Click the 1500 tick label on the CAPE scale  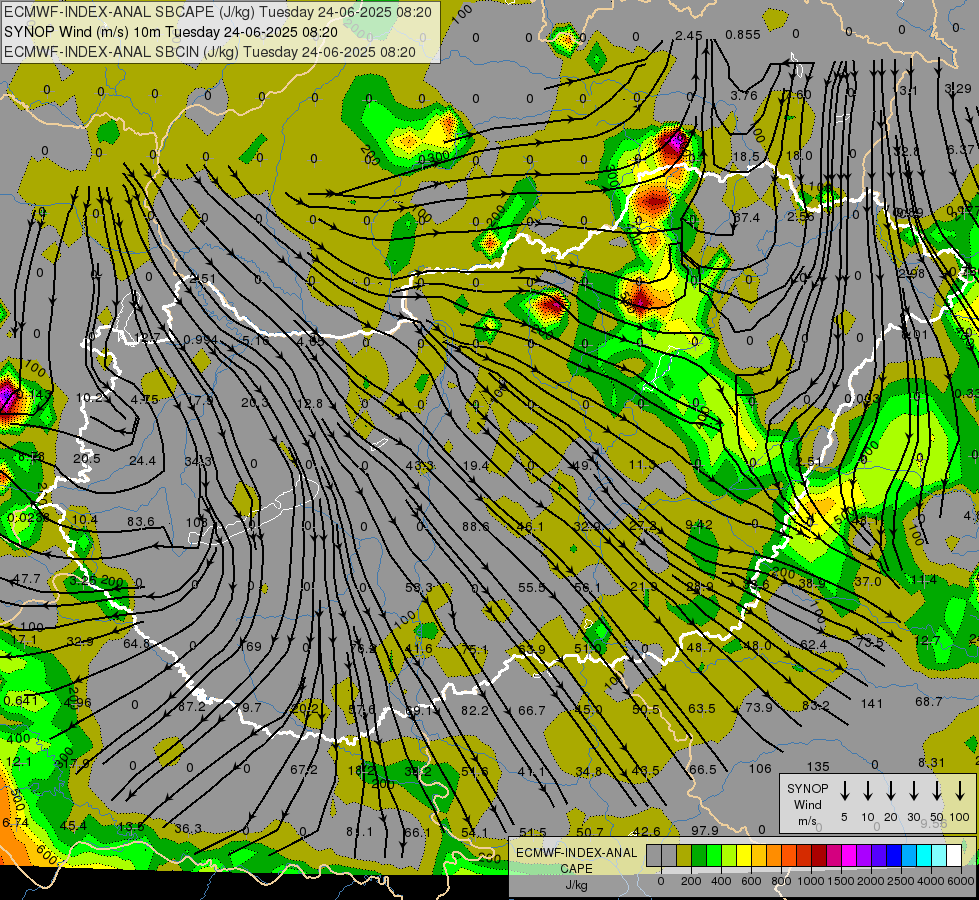841,881
